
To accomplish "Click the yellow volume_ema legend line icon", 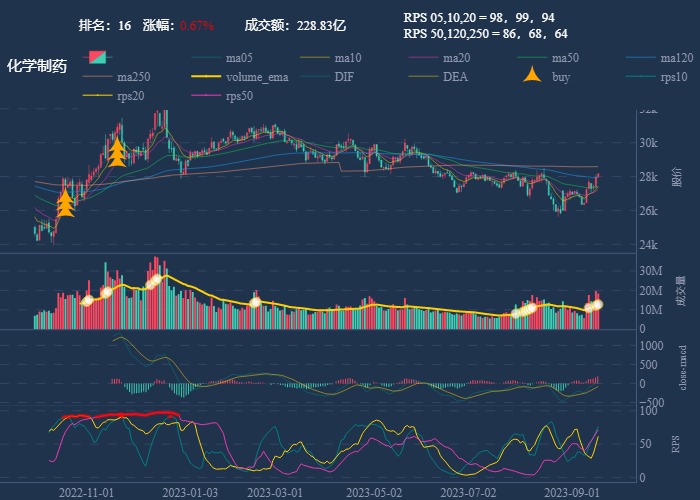I will (x=208, y=77).
